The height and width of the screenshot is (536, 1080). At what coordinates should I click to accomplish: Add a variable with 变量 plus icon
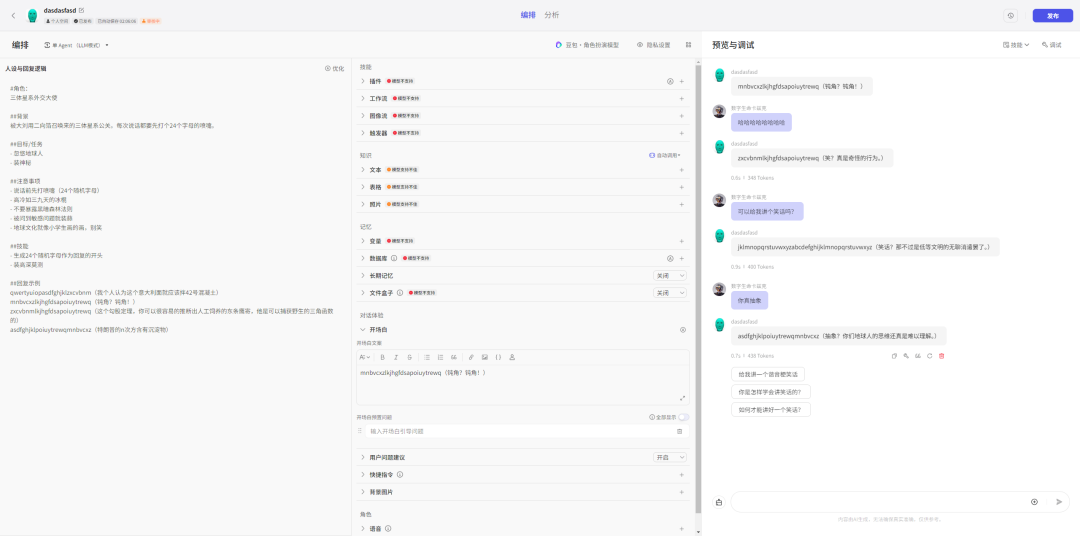click(682, 241)
